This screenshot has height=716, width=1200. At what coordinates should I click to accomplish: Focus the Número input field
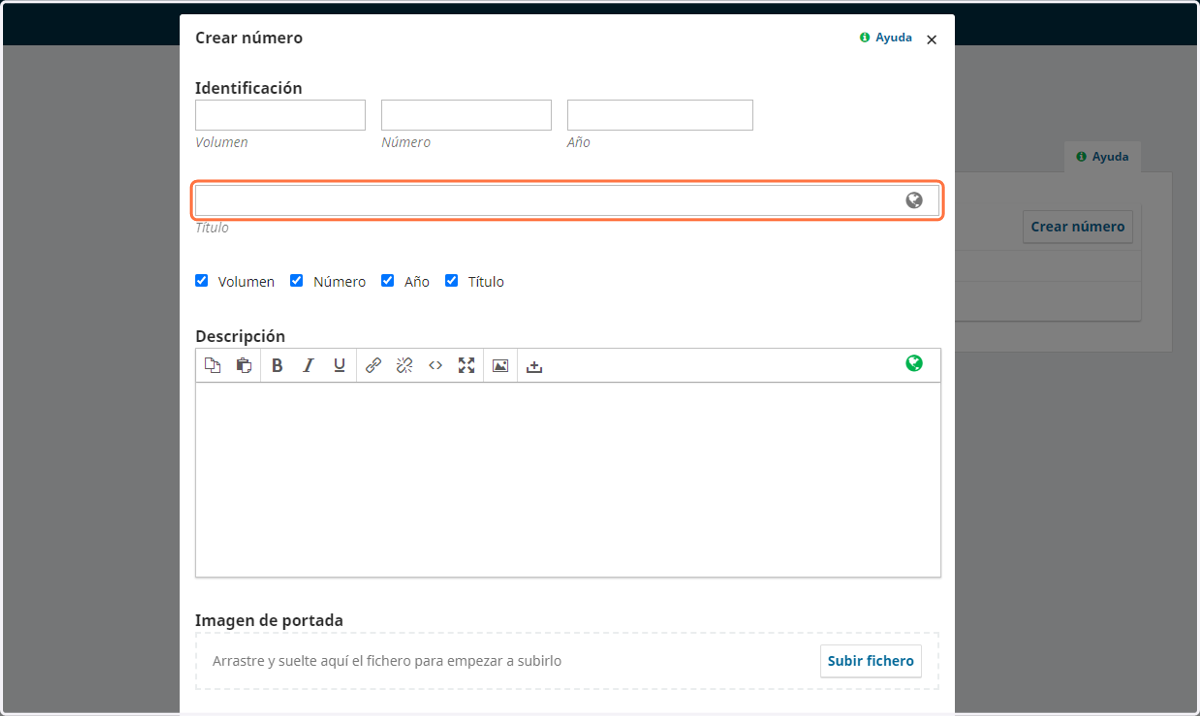point(466,115)
